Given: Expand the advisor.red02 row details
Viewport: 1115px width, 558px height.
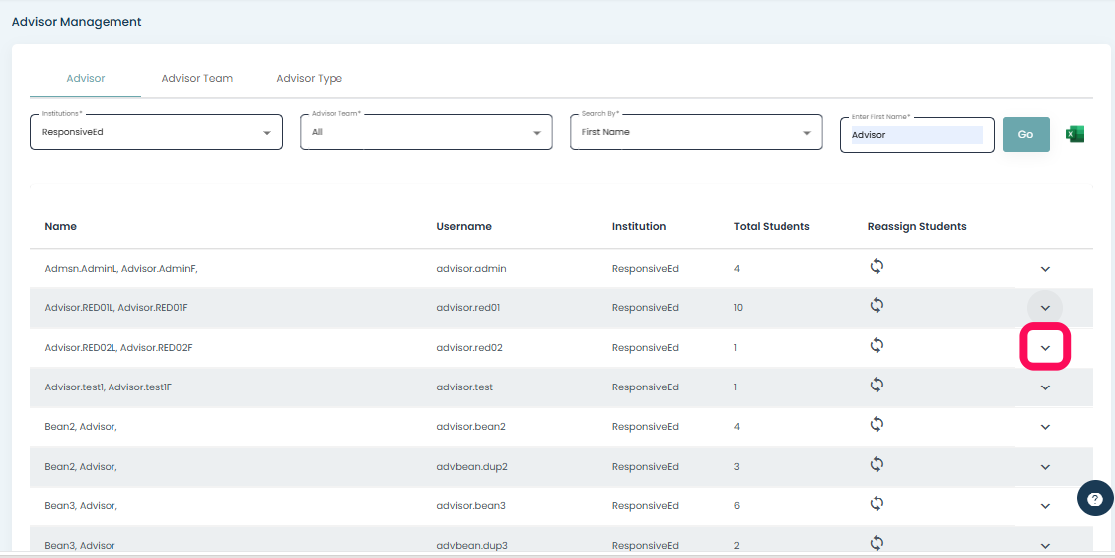Looking at the screenshot, I should click(1045, 348).
